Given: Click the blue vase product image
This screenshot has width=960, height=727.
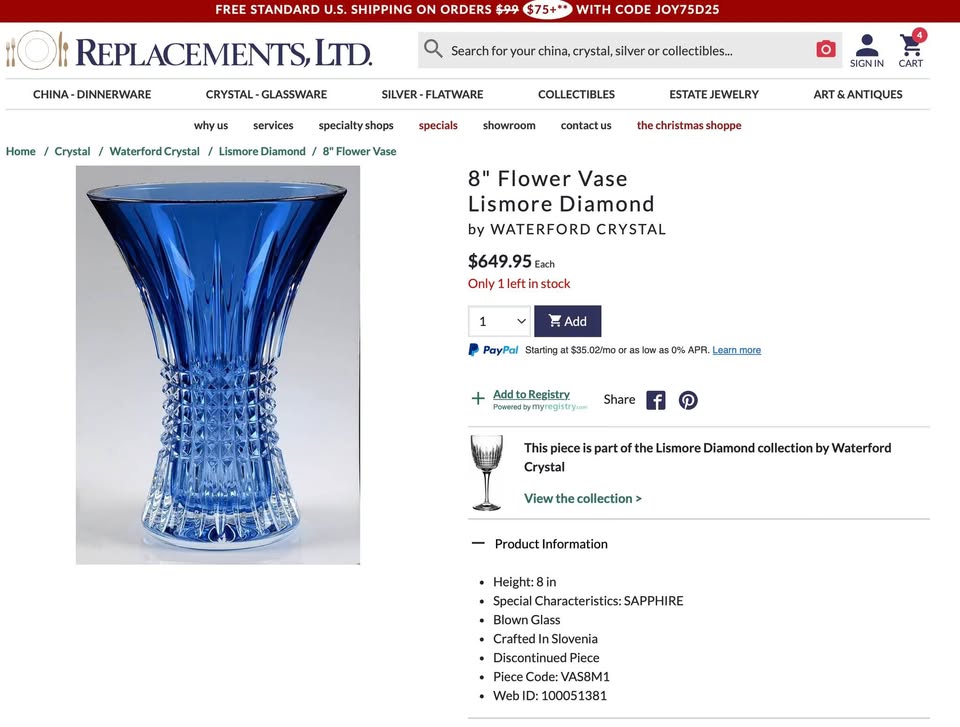Looking at the screenshot, I should (218, 365).
